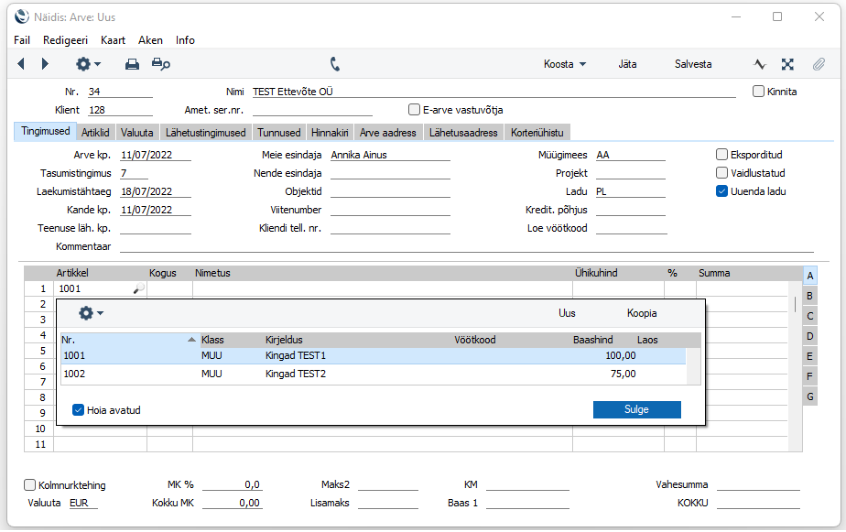Select item row 1001 Kingad TEST1
The image size is (846, 532).
[x=373, y=356]
